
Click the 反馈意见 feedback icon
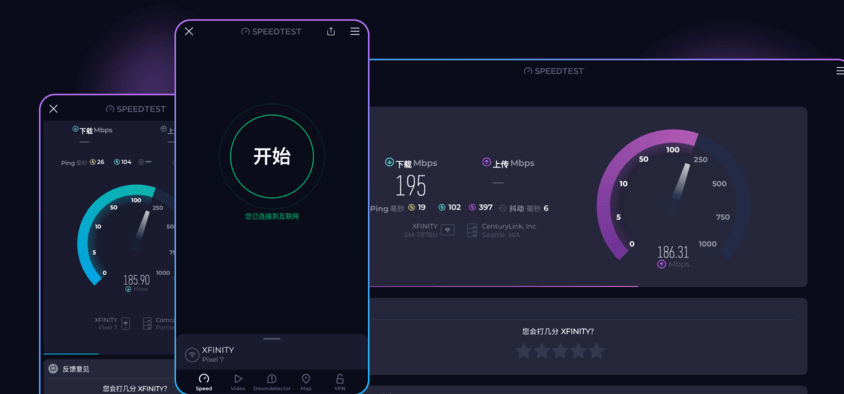click(x=53, y=369)
